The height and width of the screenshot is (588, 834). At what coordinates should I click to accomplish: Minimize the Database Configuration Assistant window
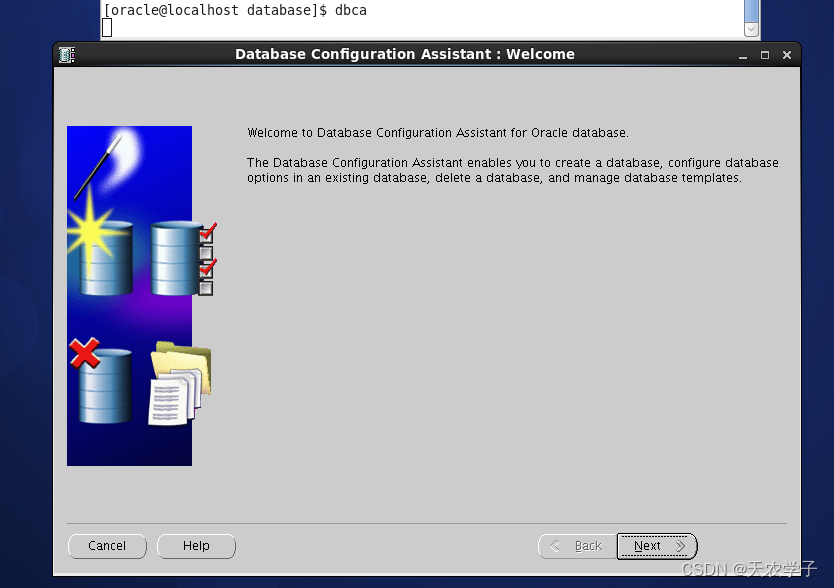coord(743,55)
